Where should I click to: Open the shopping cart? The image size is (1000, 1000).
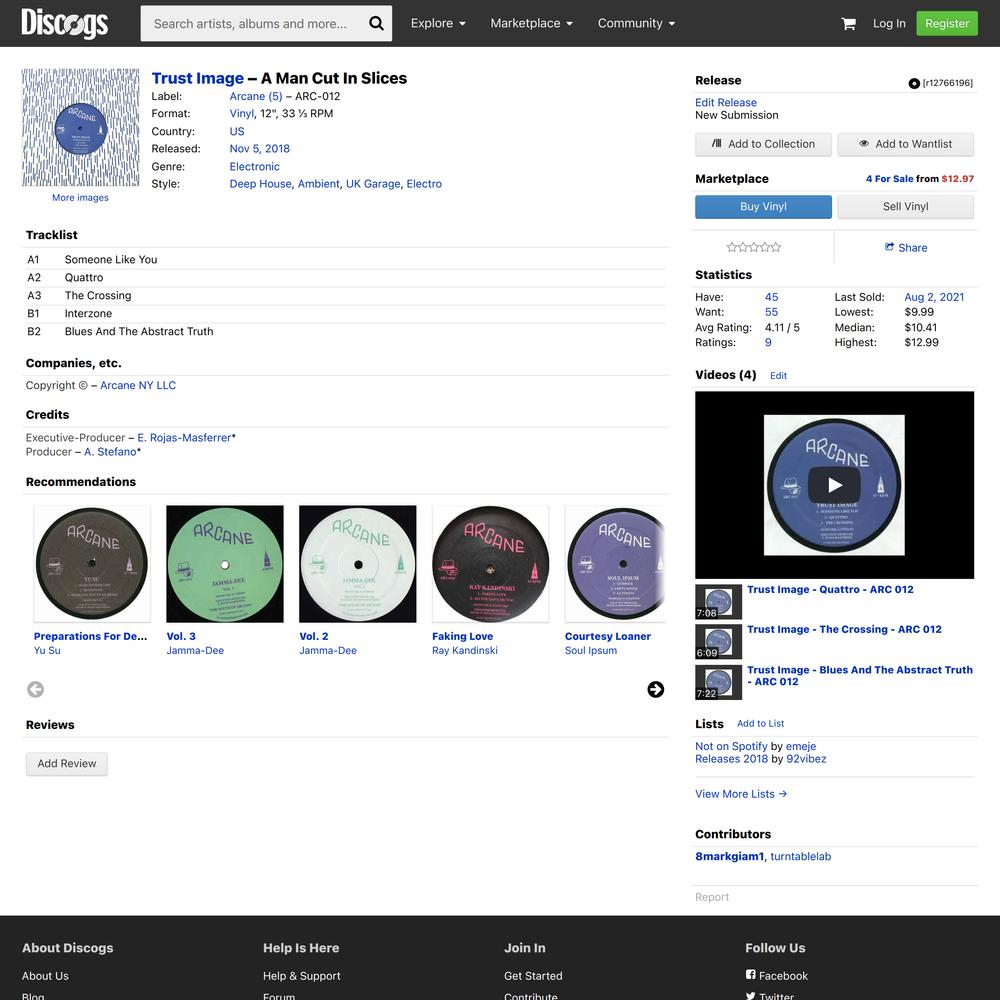848,24
